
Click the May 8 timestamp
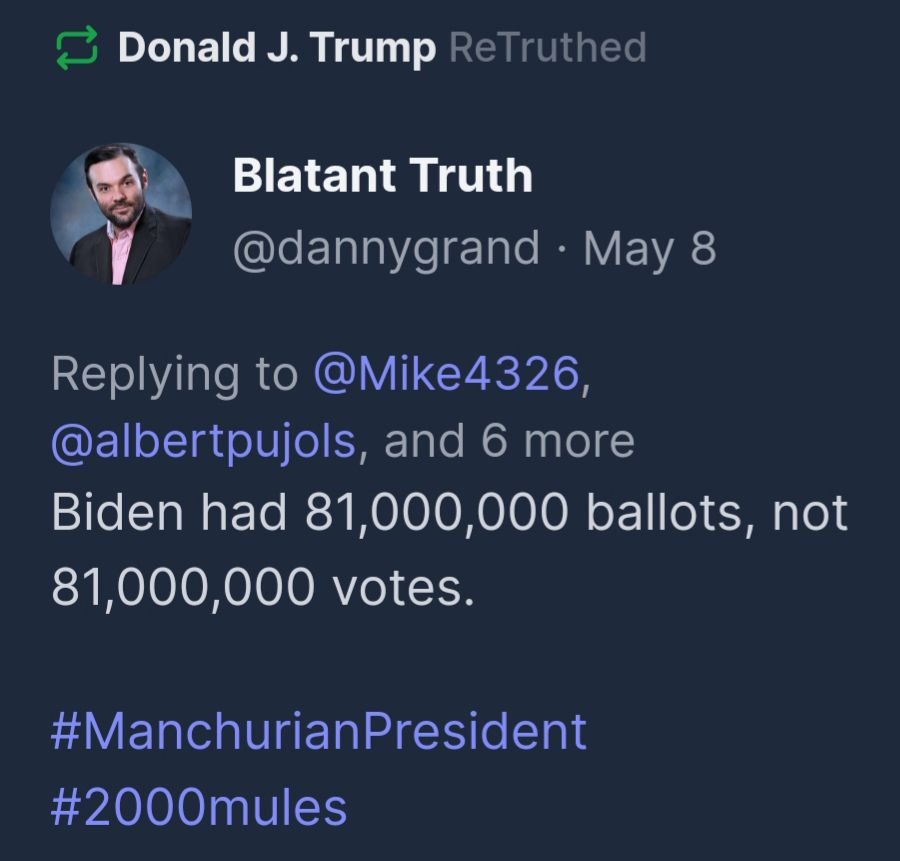click(x=650, y=248)
